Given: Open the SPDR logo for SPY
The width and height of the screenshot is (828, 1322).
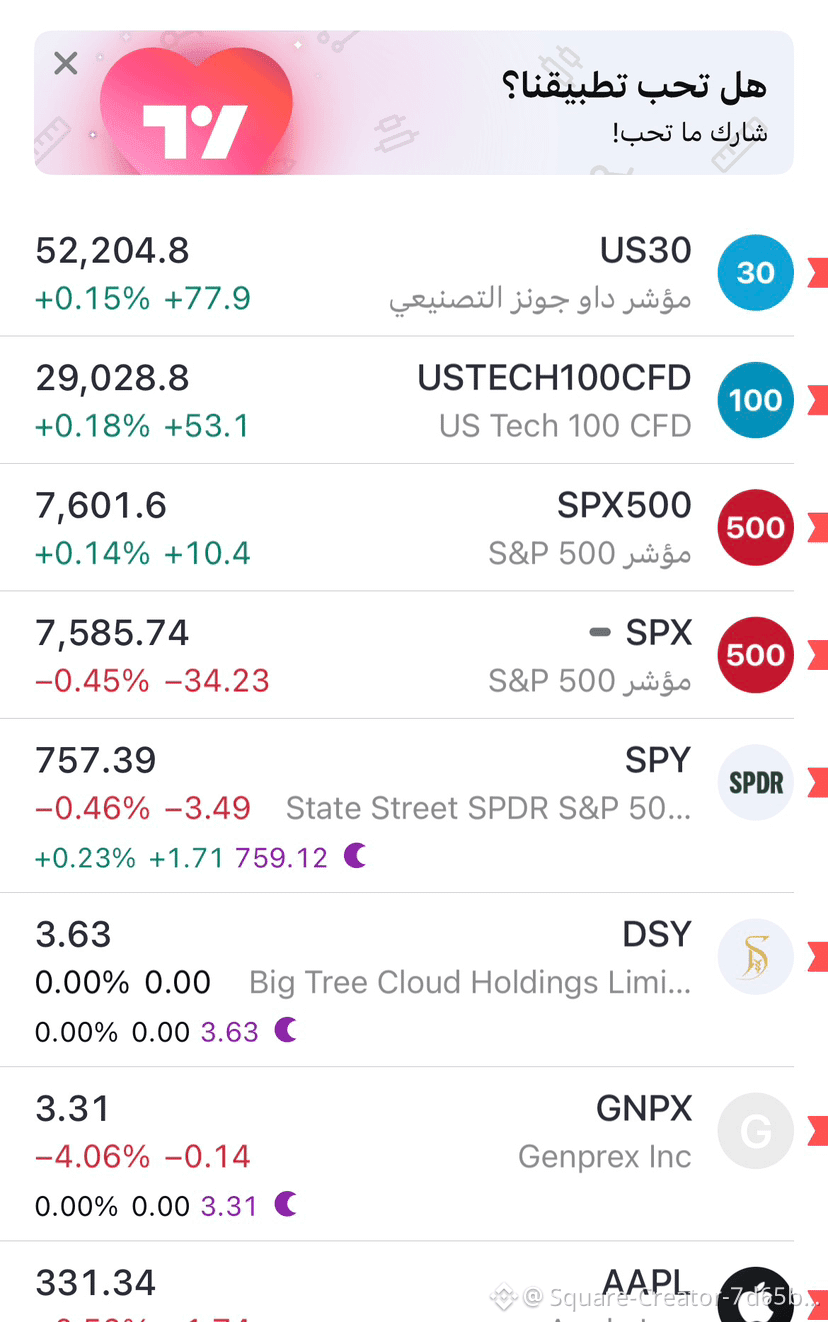Looking at the screenshot, I should click(x=756, y=782).
